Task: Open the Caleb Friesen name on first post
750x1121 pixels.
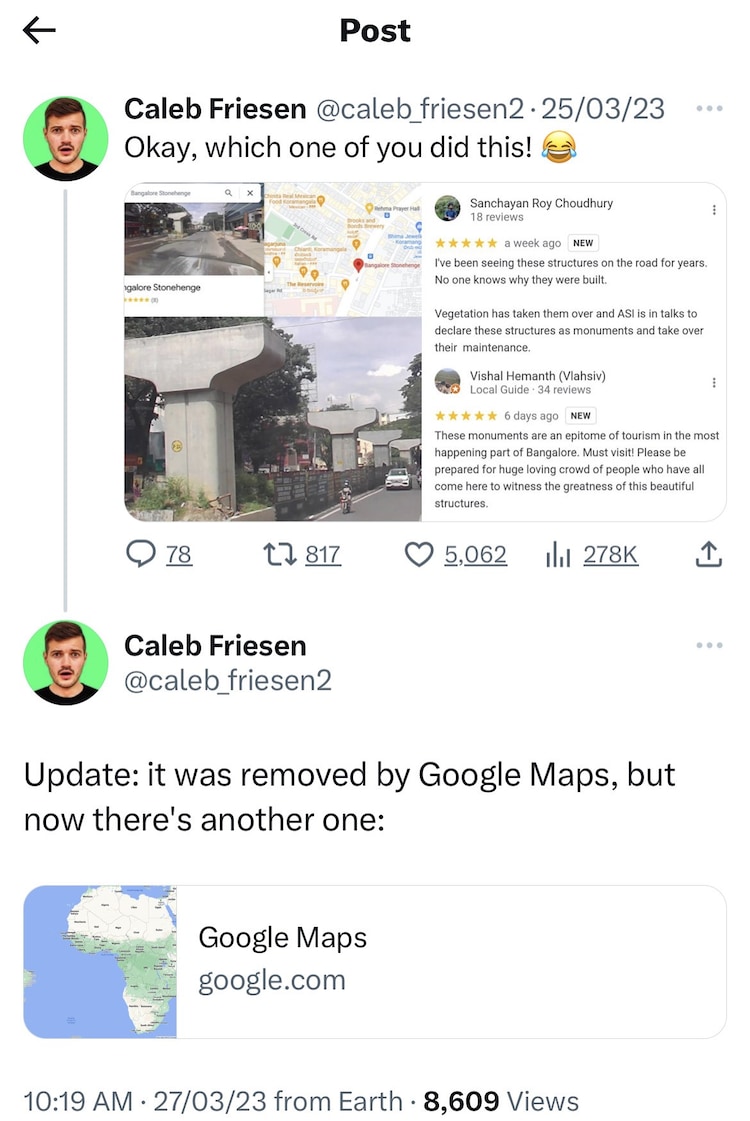Action: pos(215,109)
